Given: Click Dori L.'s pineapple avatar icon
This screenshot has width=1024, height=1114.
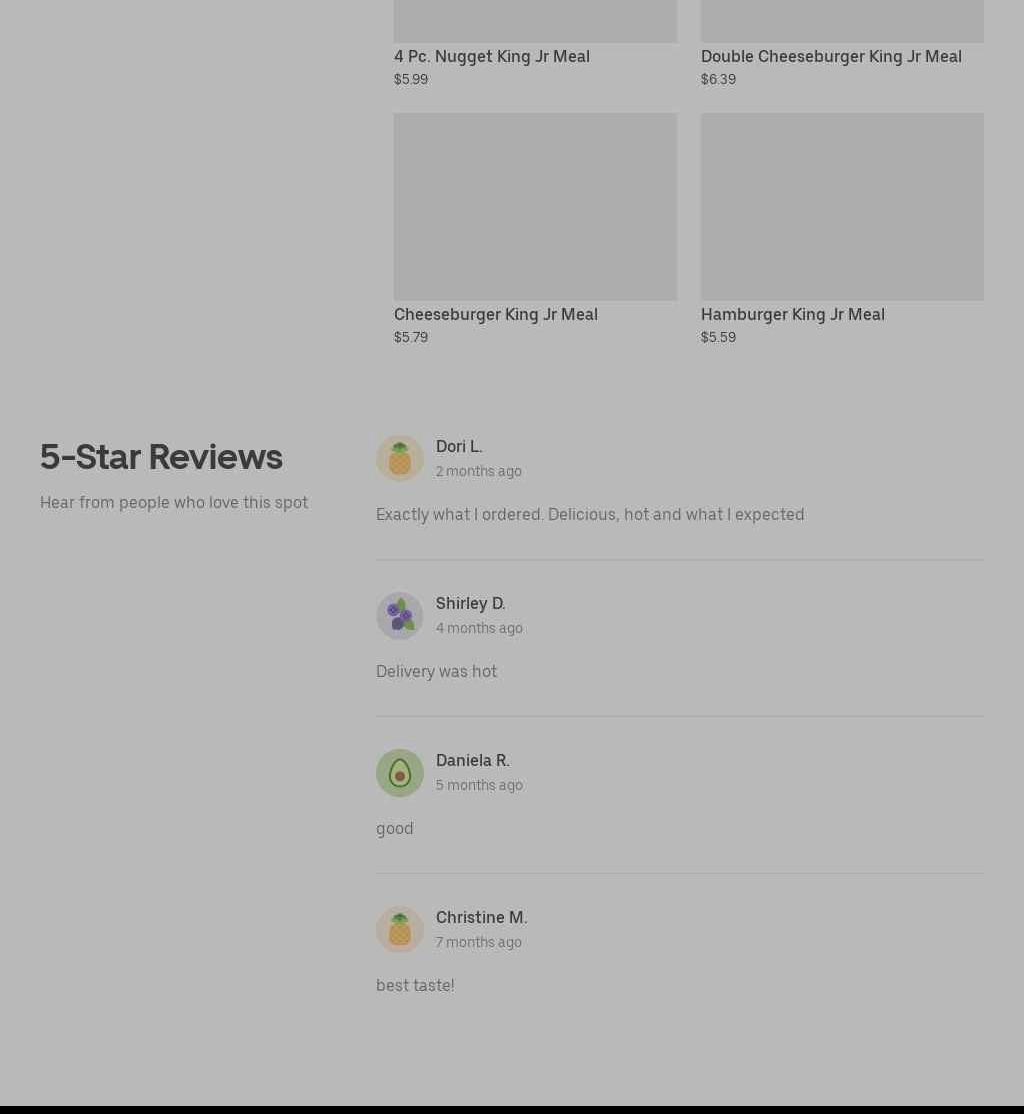Looking at the screenshot, I should coord(399,458).
